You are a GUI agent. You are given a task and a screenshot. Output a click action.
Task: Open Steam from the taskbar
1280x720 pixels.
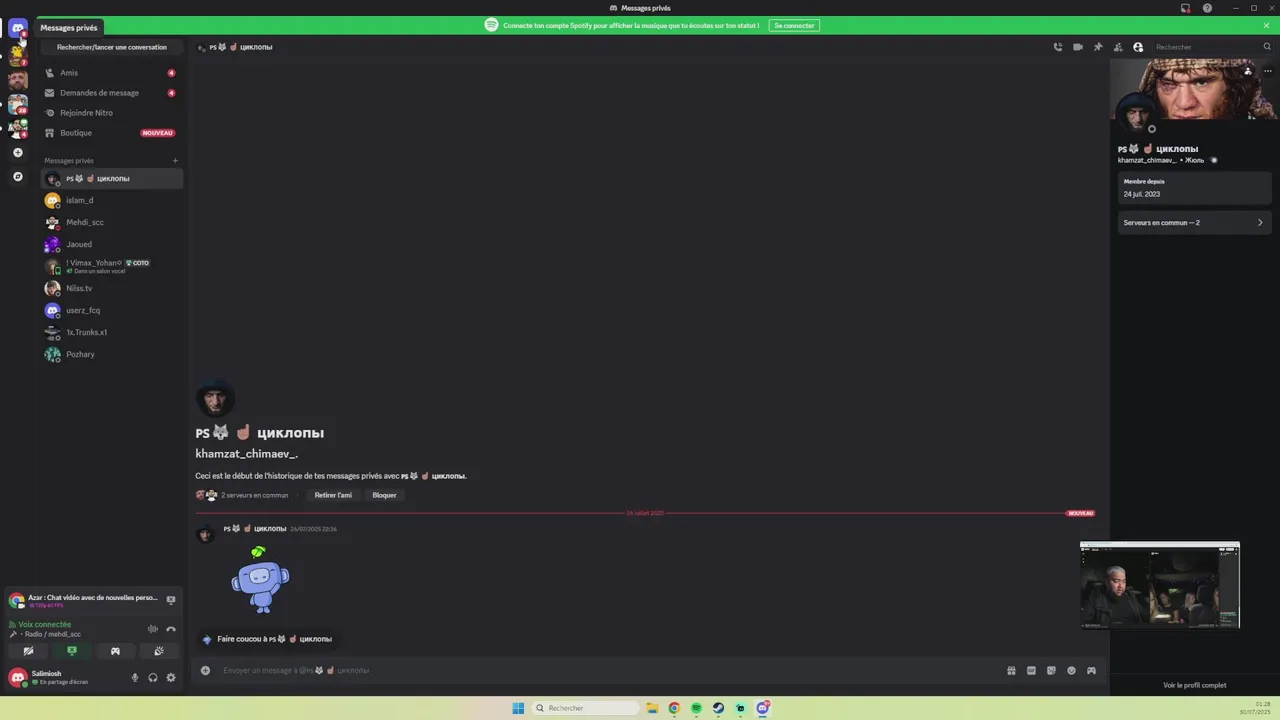click(718, 708)
